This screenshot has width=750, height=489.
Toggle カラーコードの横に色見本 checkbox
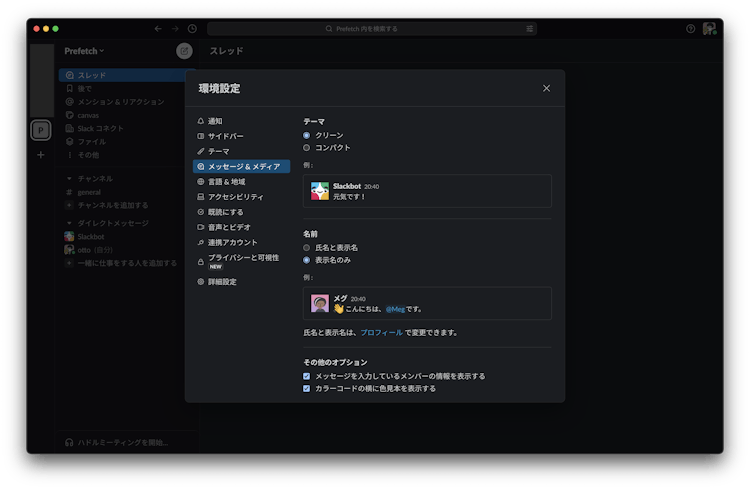[x=307, y=389]
